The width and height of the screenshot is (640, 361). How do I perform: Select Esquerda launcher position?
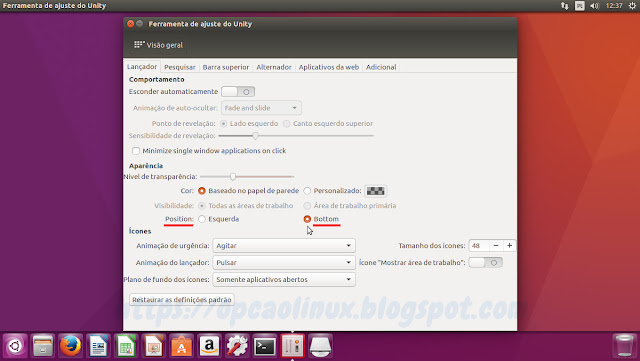(202, 219)
